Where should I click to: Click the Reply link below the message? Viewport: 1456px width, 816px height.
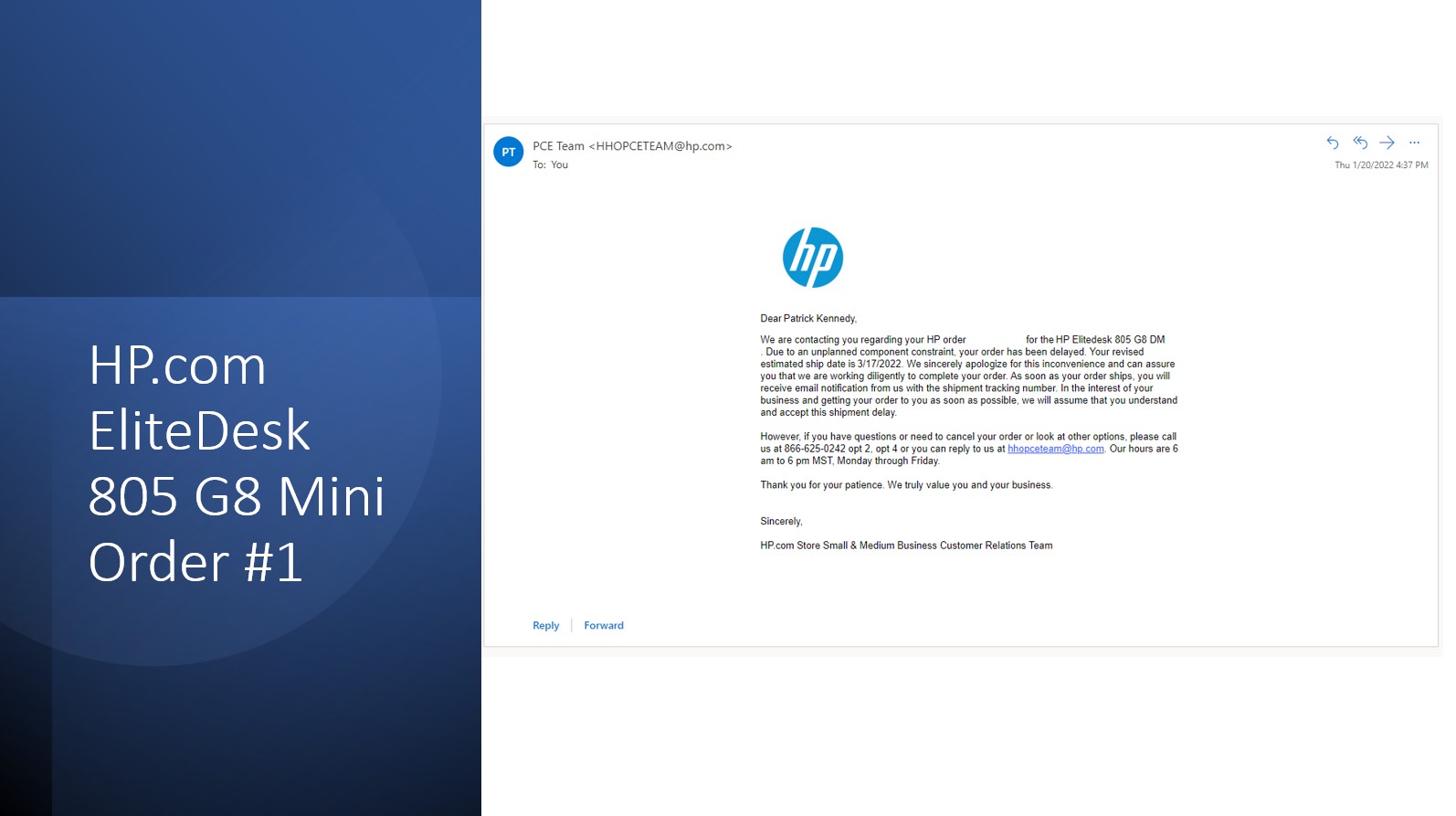(x=546, y=626)
